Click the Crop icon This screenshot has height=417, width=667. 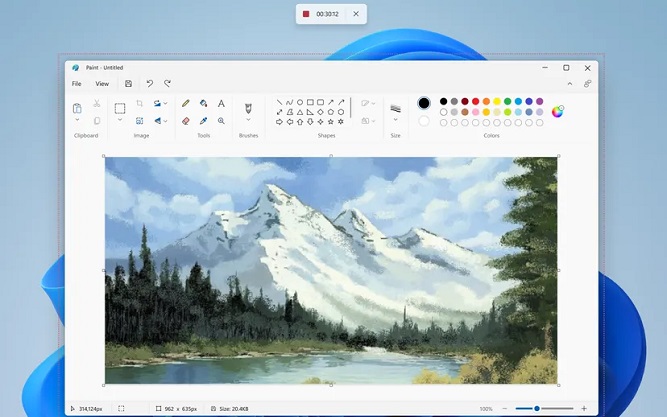pos(139,103)
